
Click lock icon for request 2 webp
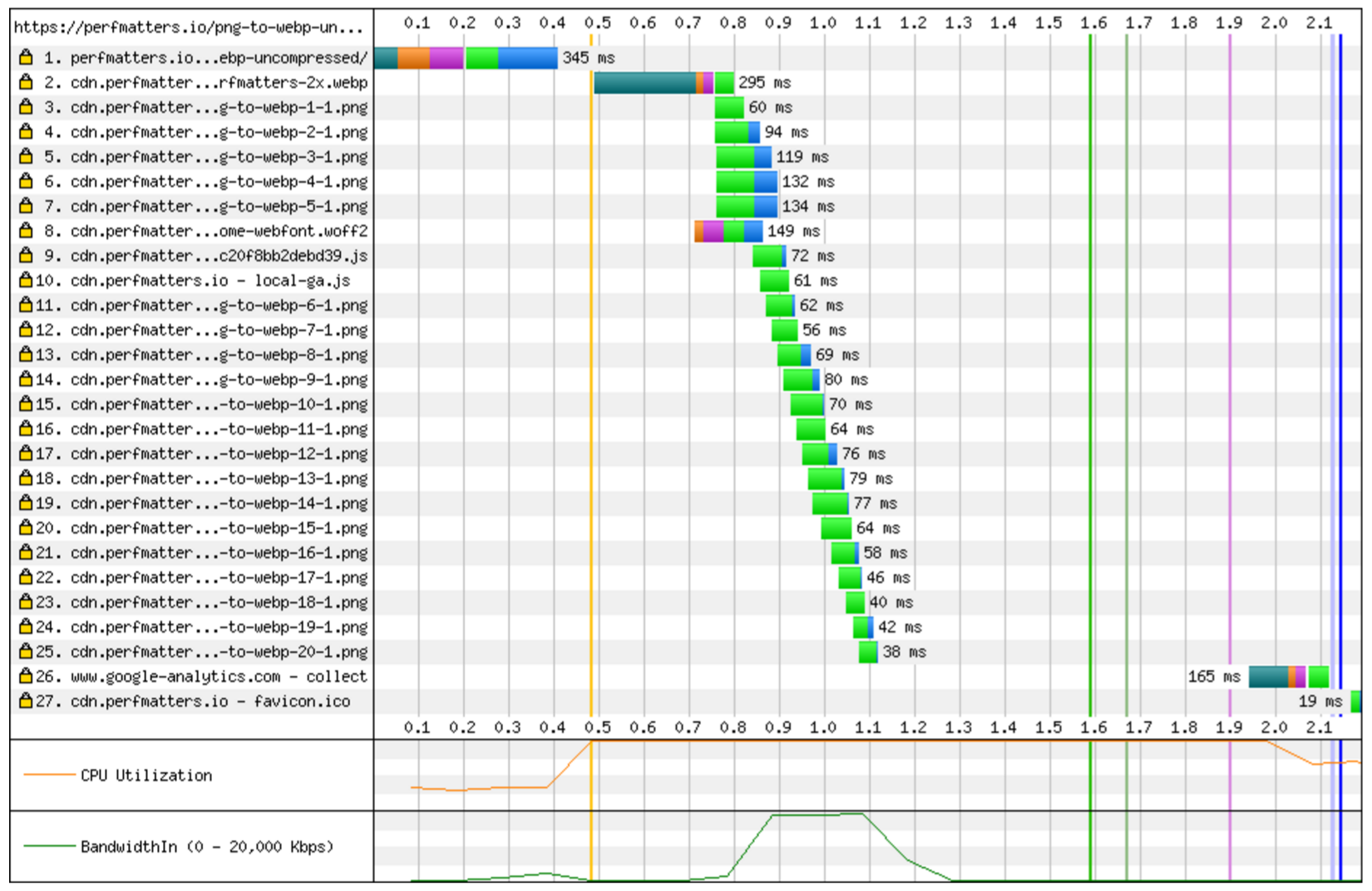click(26, 82)
